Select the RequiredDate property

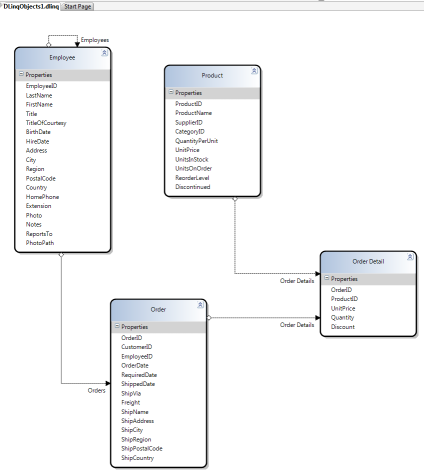pos(139,375)
